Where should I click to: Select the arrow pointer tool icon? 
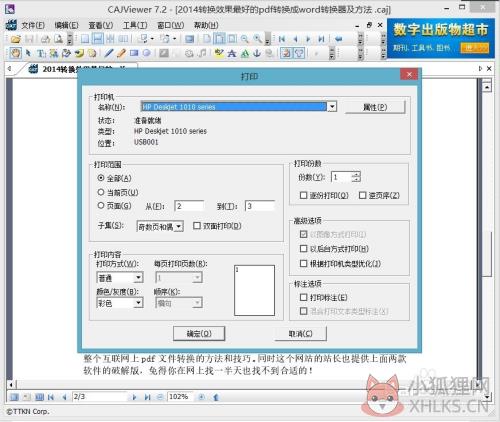(28, 53)
